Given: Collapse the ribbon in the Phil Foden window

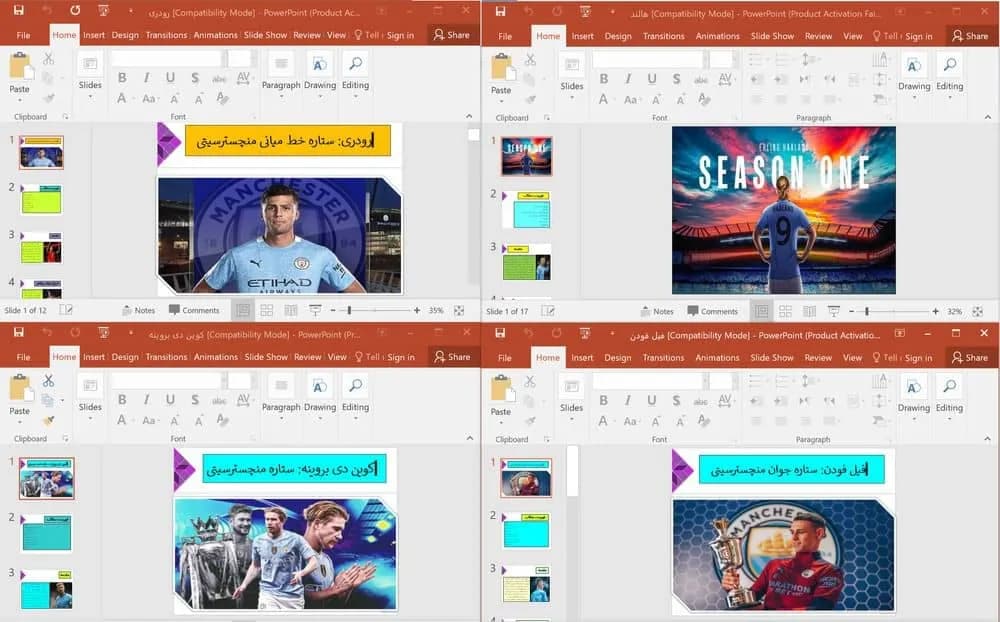Looking at the screenshot, I should (x=988, y=438).
